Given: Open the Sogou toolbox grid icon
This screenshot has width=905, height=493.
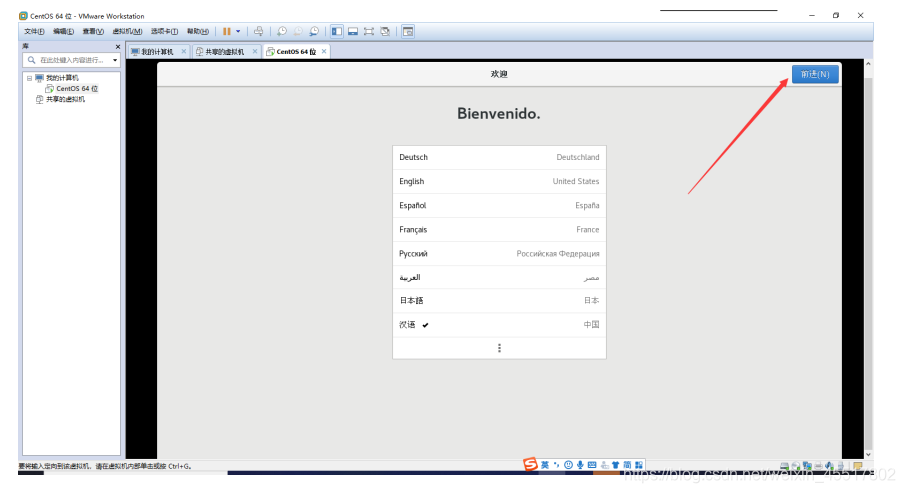Looking at the screenshot, I should [x=638, y=465].
